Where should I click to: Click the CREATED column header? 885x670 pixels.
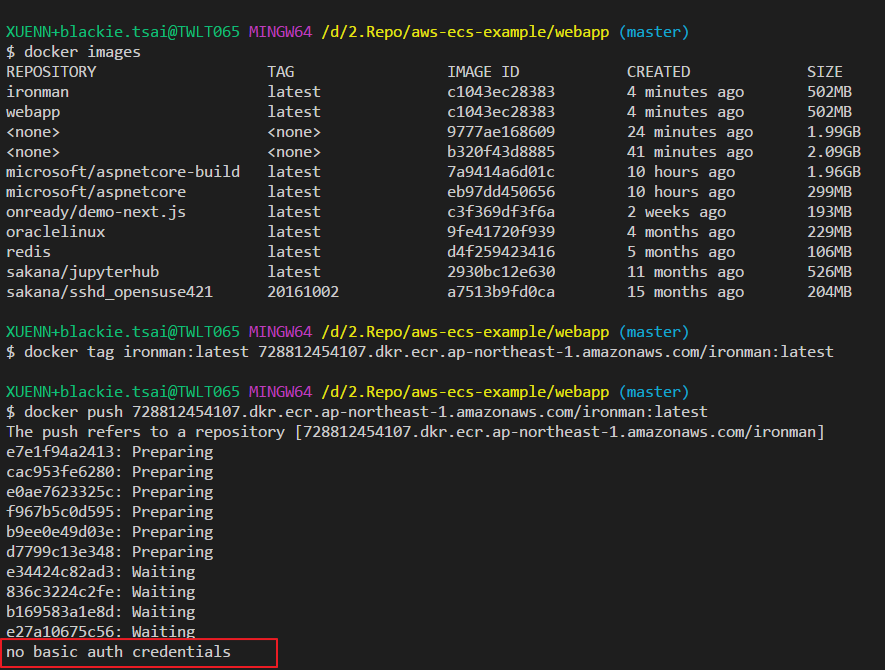(658, 72)
